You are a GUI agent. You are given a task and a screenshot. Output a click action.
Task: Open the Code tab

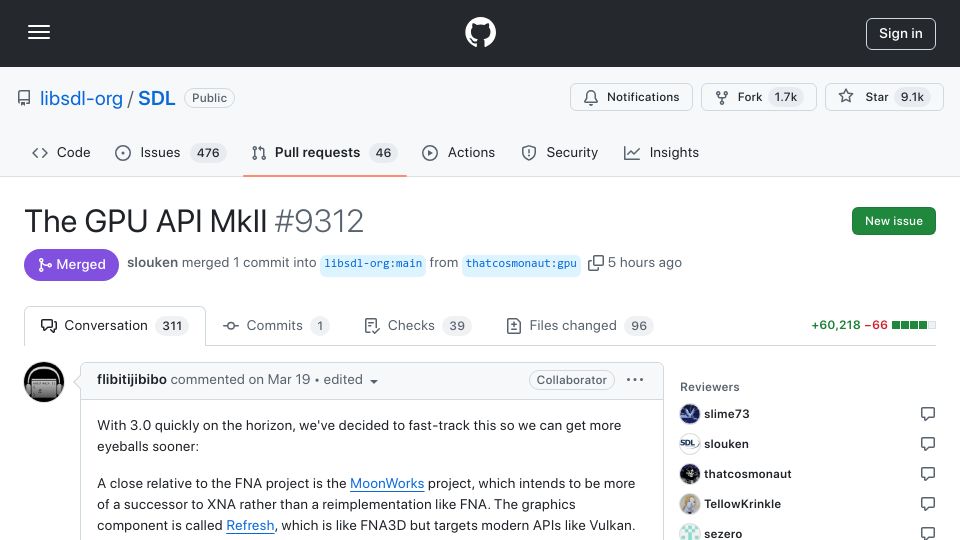(x=61, y=152)
